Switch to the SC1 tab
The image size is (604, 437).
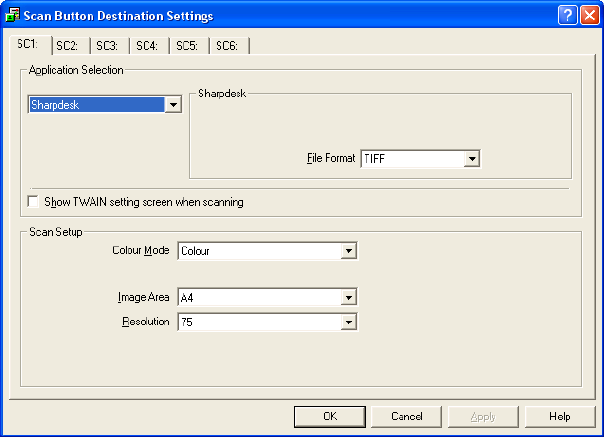[27, 44]
